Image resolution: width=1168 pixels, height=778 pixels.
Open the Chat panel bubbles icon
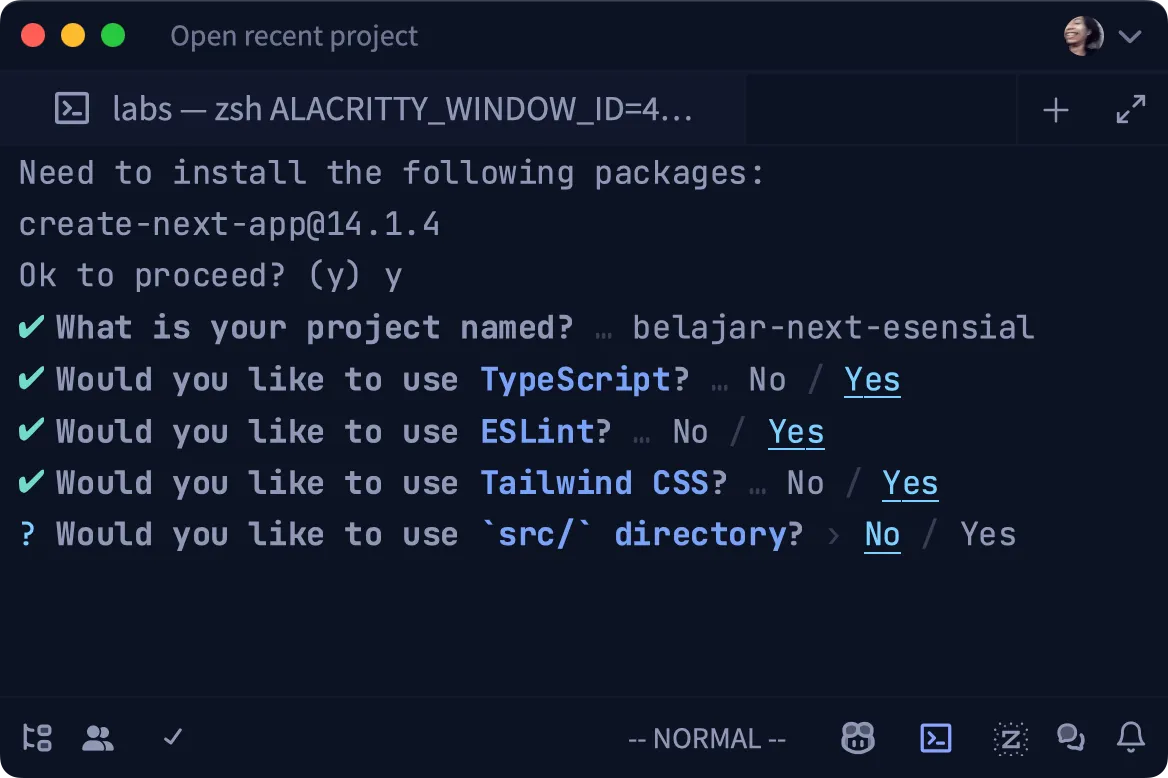(x=1071, y=739)
